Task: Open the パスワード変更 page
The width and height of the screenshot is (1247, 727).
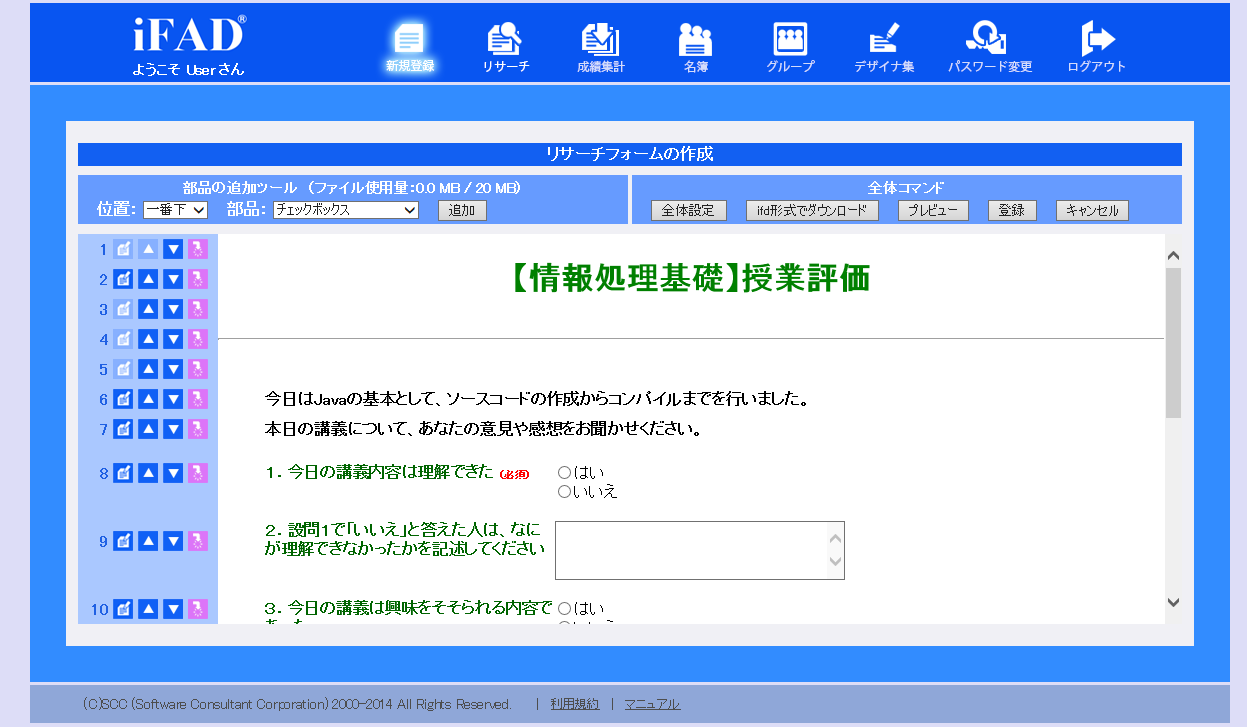Action: [990, 47]
